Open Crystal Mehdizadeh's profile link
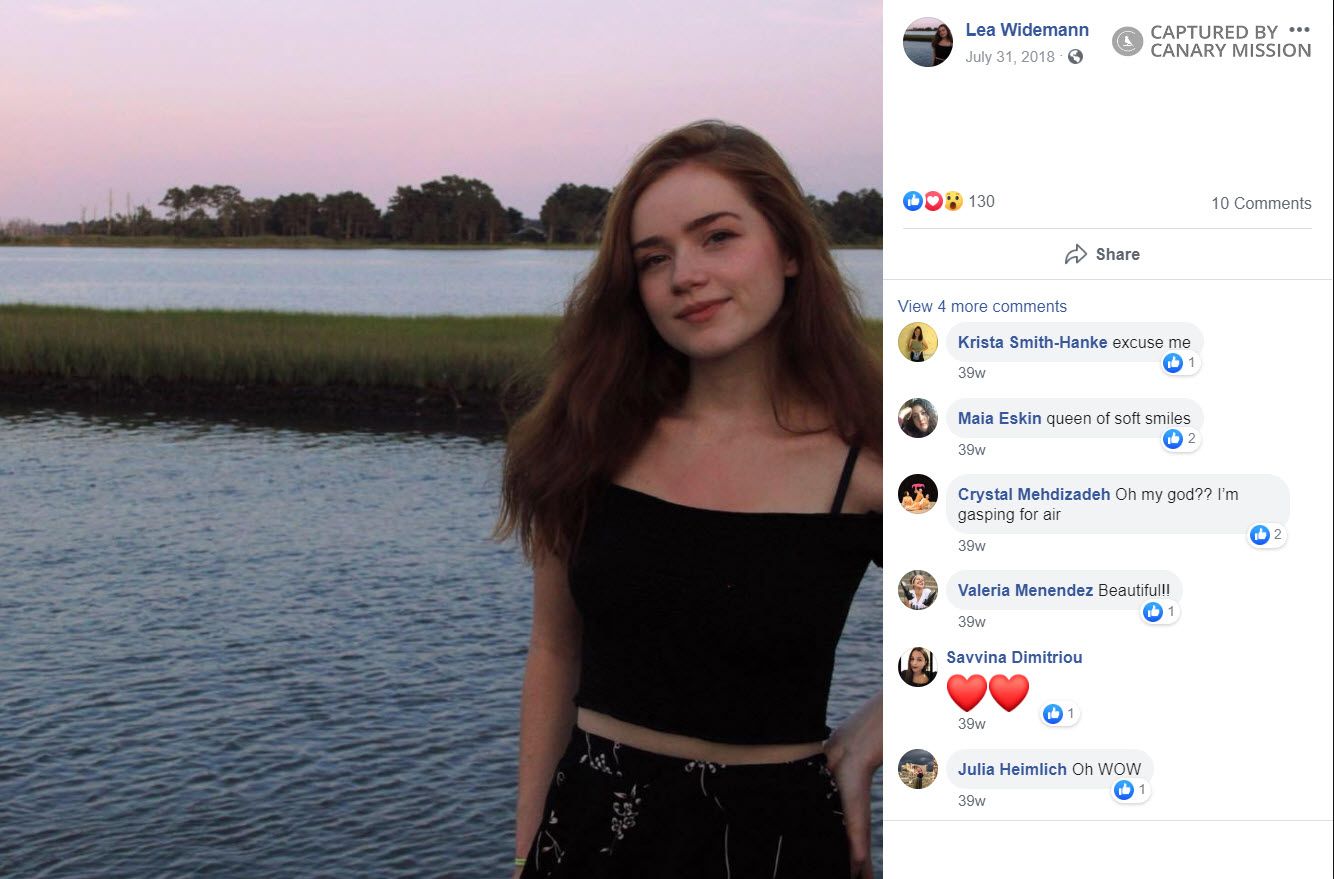Screen dimensions: 1334x879 [1034, 494]
